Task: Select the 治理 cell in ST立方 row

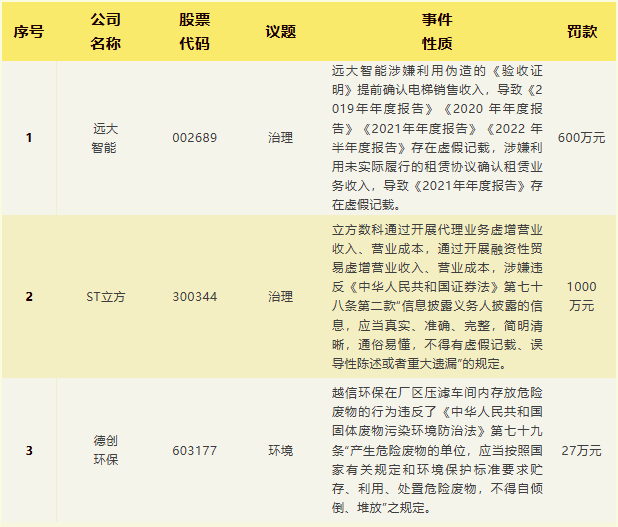Action: (x=280, y=297)
